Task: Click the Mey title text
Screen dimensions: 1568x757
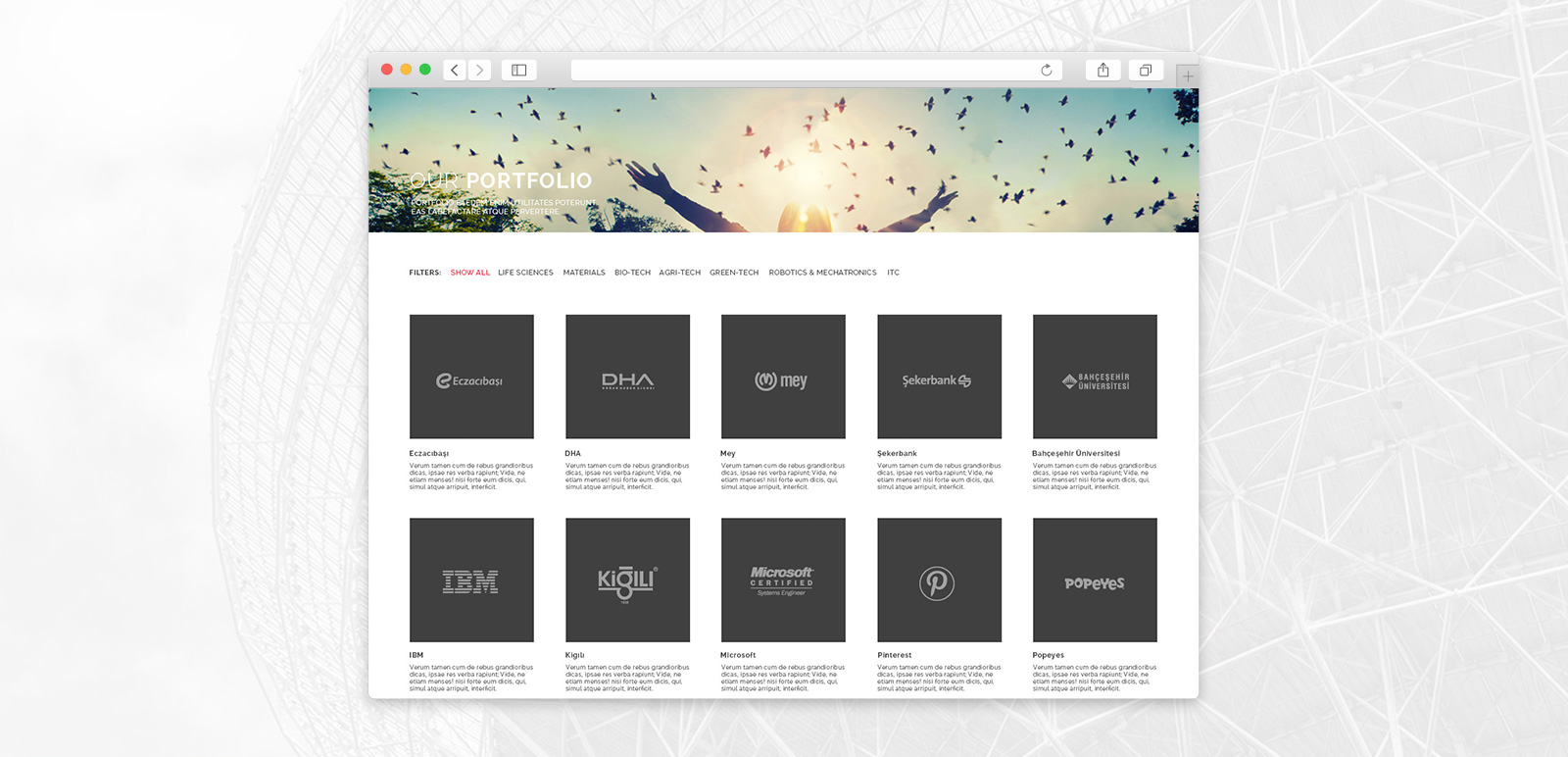Action: [728, 454]
